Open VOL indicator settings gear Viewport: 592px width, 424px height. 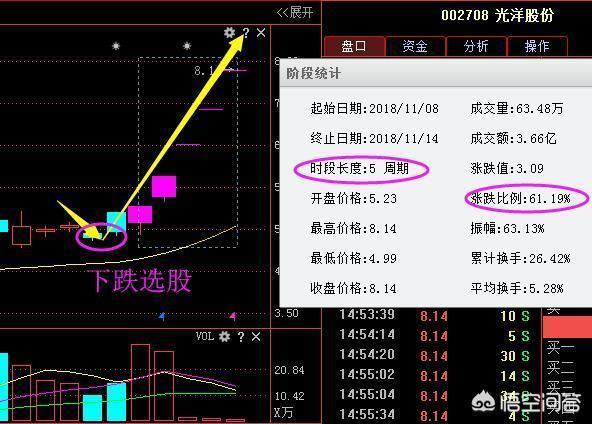pyautogui.click(x=224, y=336)
